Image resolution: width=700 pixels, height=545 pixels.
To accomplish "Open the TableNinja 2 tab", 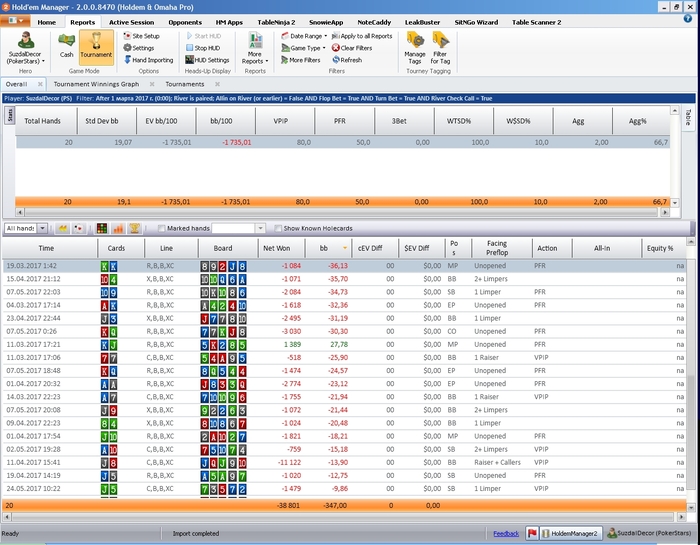I will pos(276,22).
